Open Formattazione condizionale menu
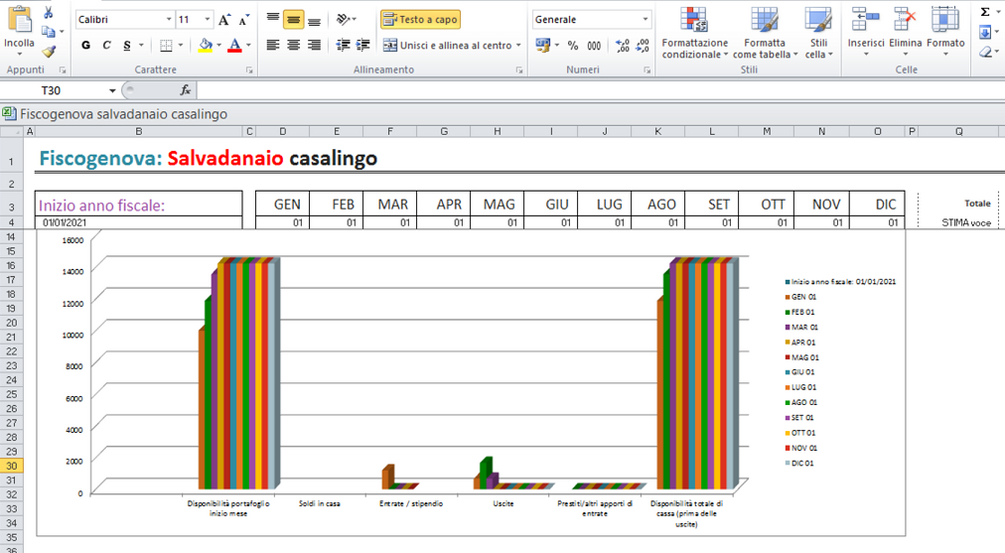 point(695,33)
